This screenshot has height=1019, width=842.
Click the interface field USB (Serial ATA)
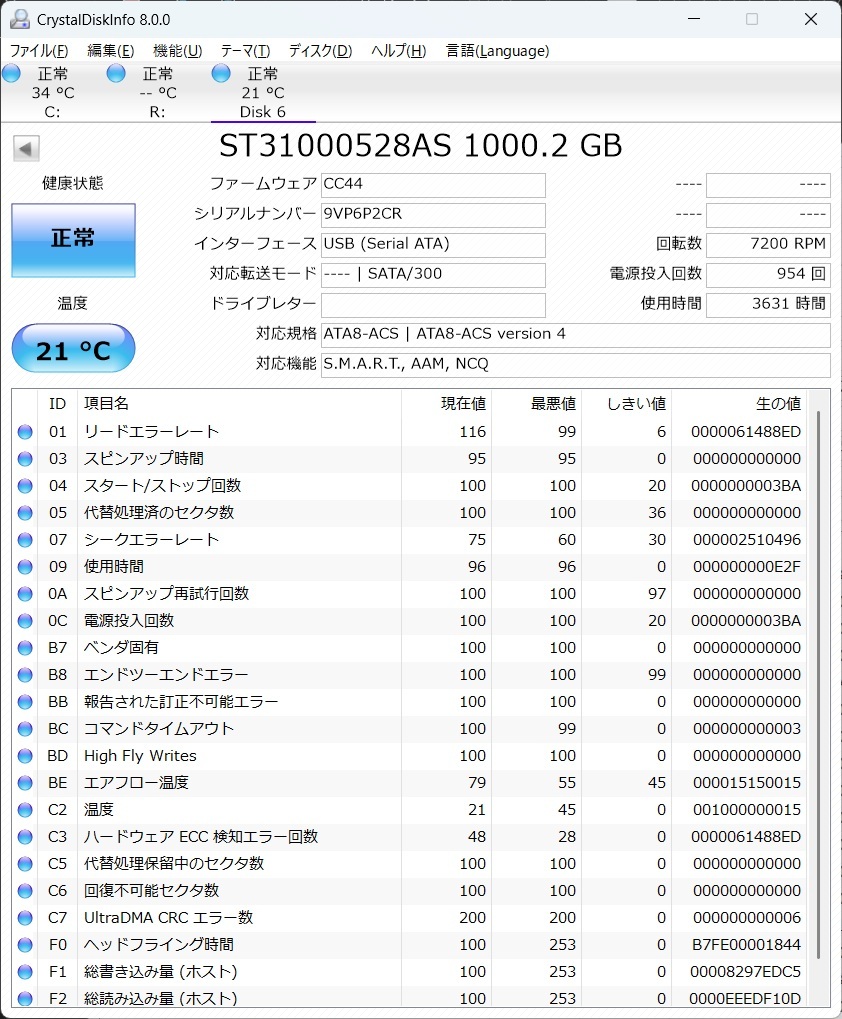(433, 244)
